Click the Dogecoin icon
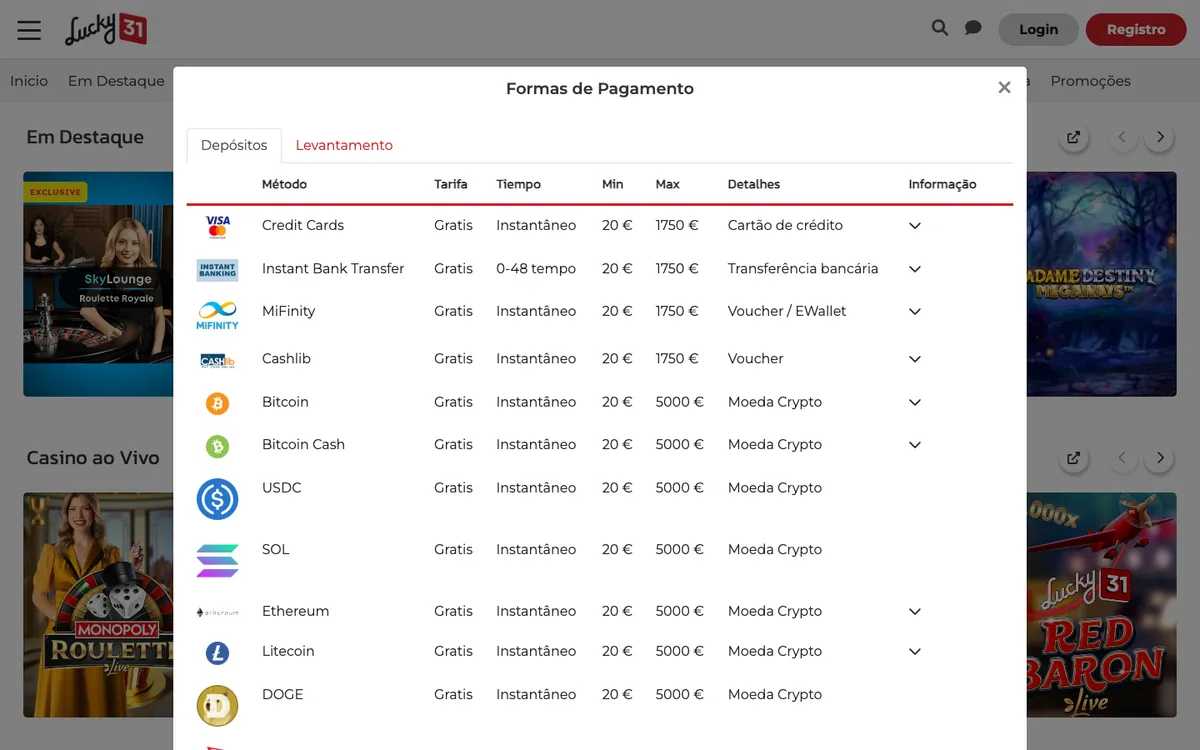 (217, 705)
